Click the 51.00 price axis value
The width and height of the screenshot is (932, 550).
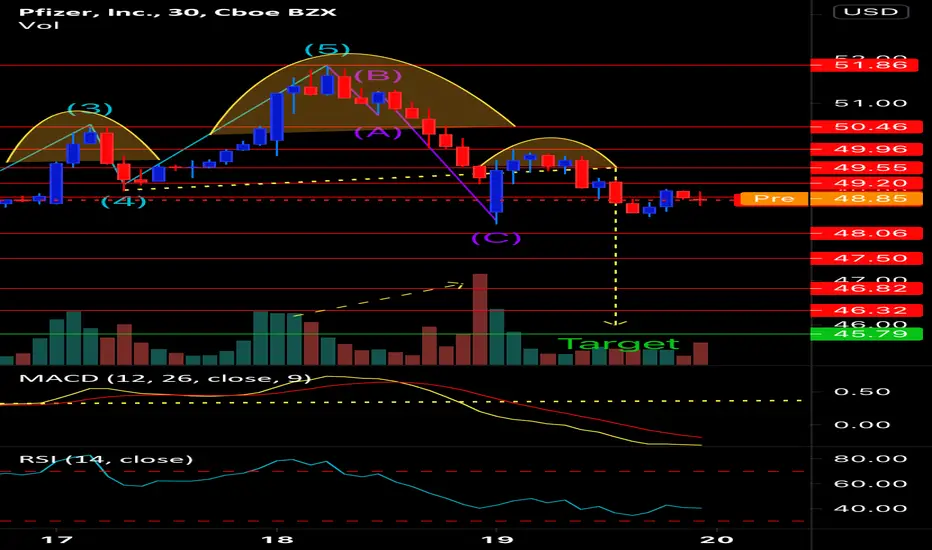click(x=870, y=103)
